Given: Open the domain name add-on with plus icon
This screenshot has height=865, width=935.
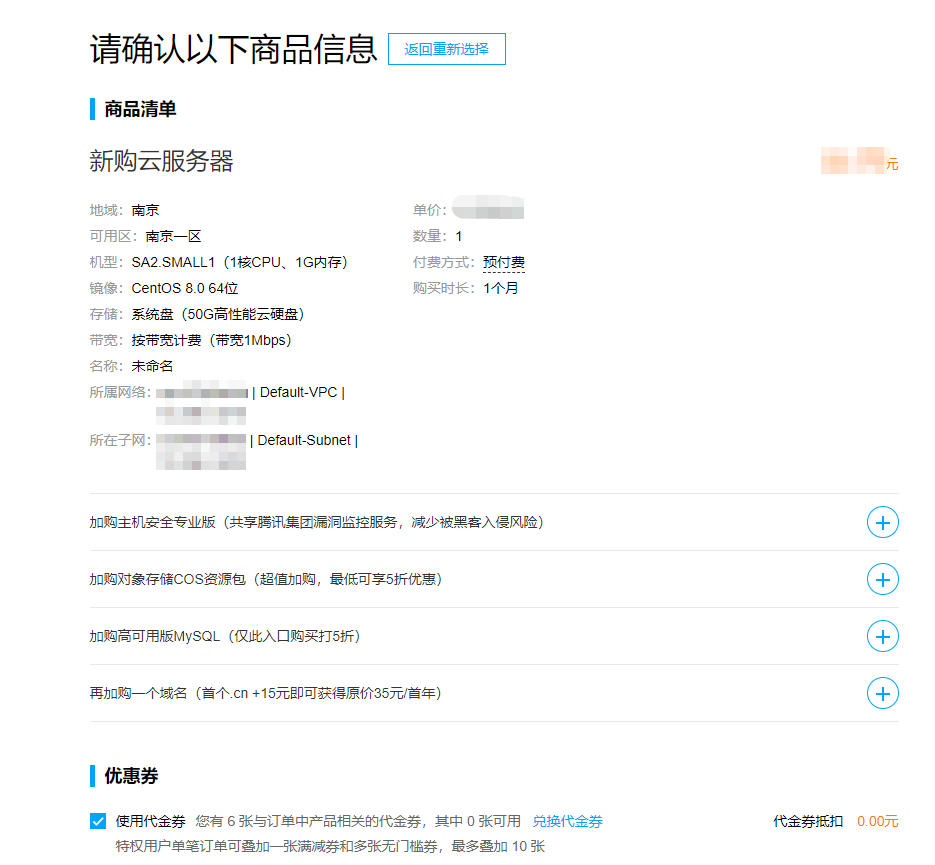Looking at the screenshot, I should pos(881,692).
